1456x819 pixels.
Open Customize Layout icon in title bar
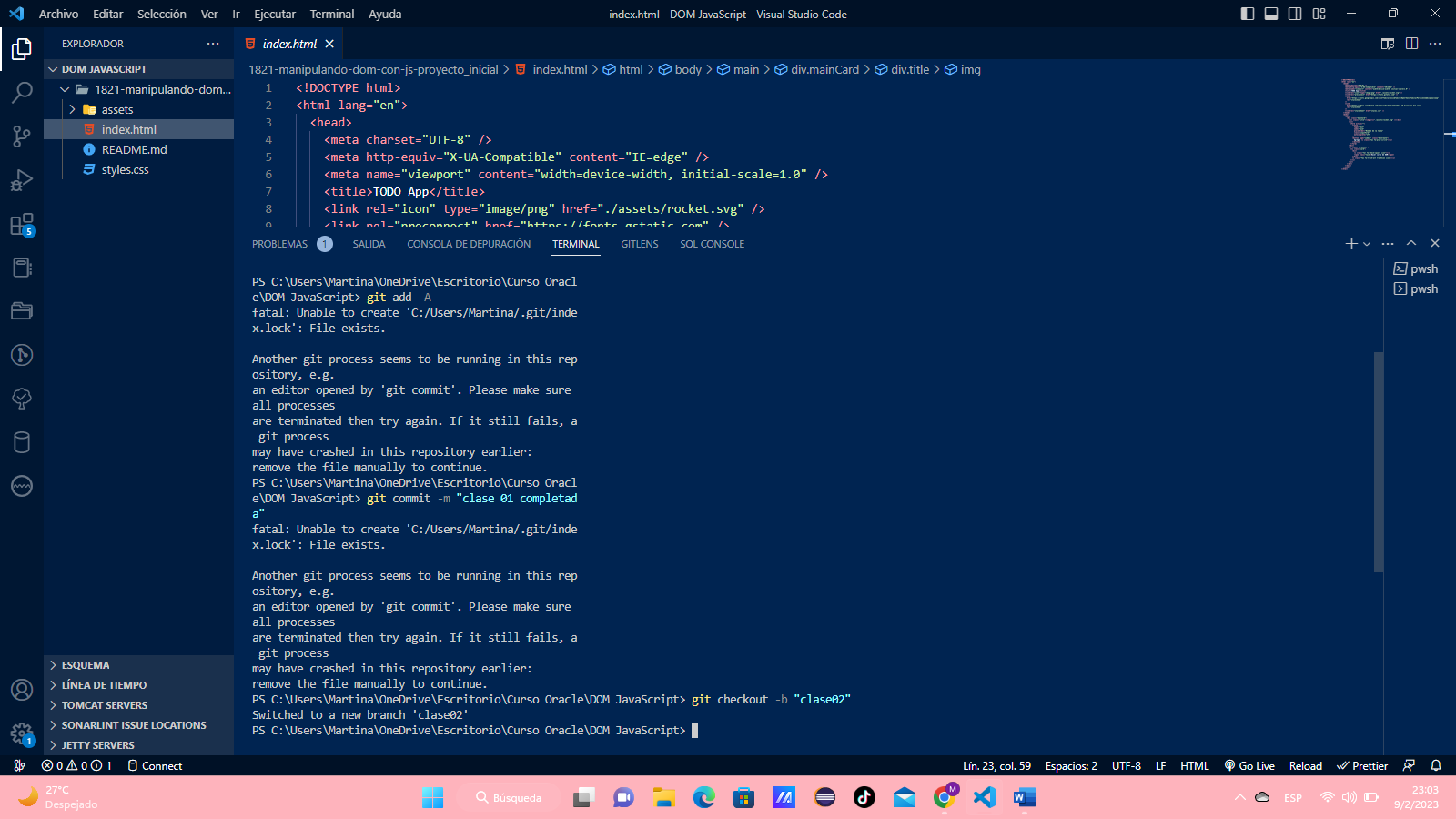(1319, 14)
